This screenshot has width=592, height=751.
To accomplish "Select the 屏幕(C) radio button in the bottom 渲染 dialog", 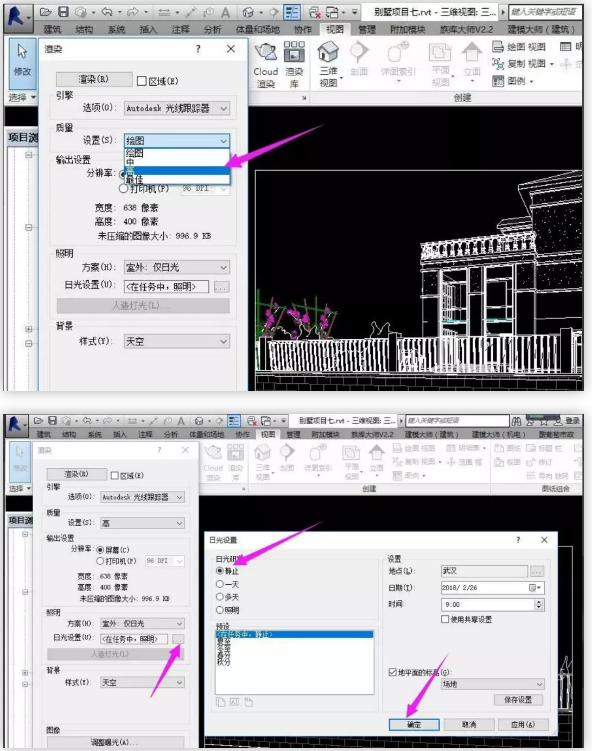I will (x=101, y=549).
